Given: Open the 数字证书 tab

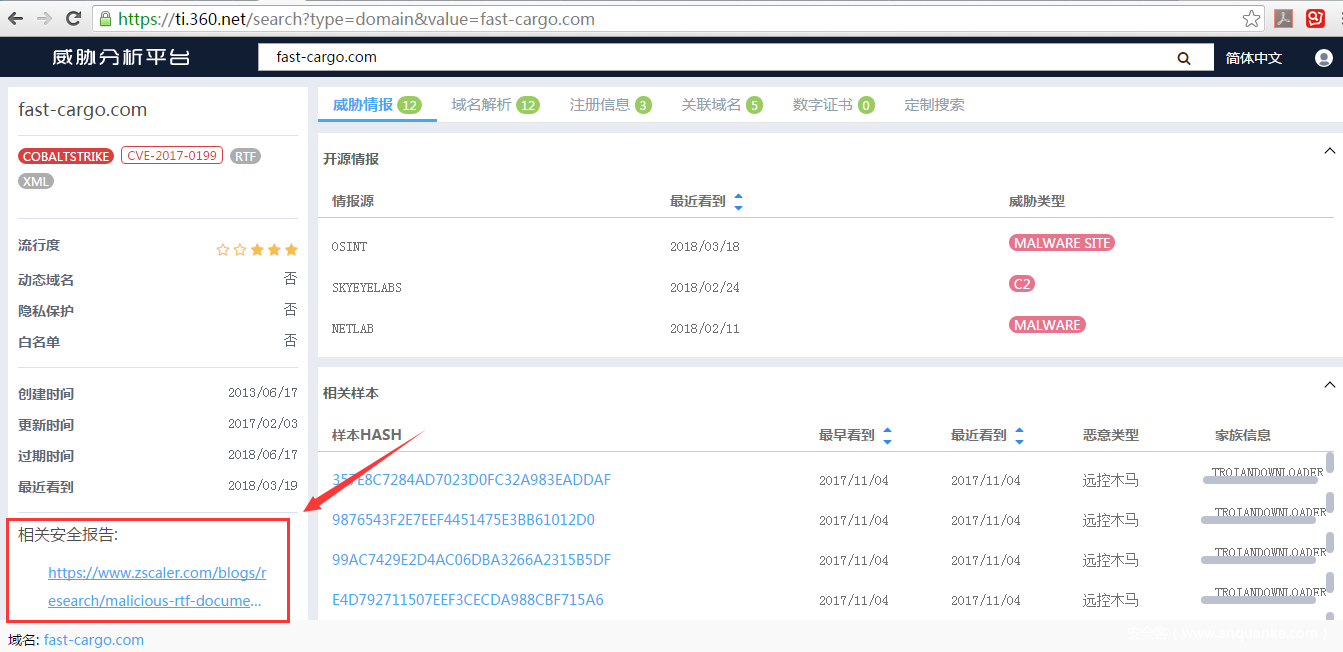Looking at the screenshot, I should tap(833, 105).
